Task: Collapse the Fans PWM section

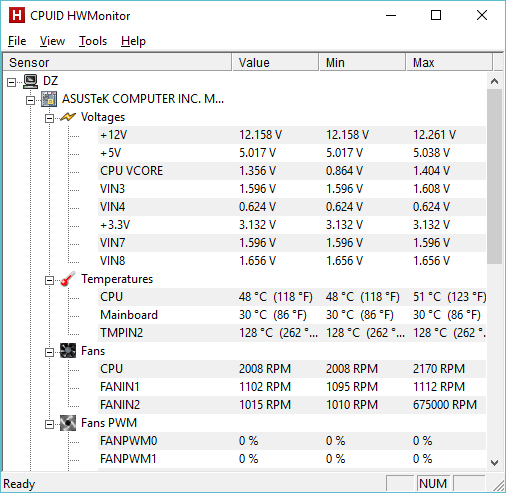Action: tap(49, 424)
